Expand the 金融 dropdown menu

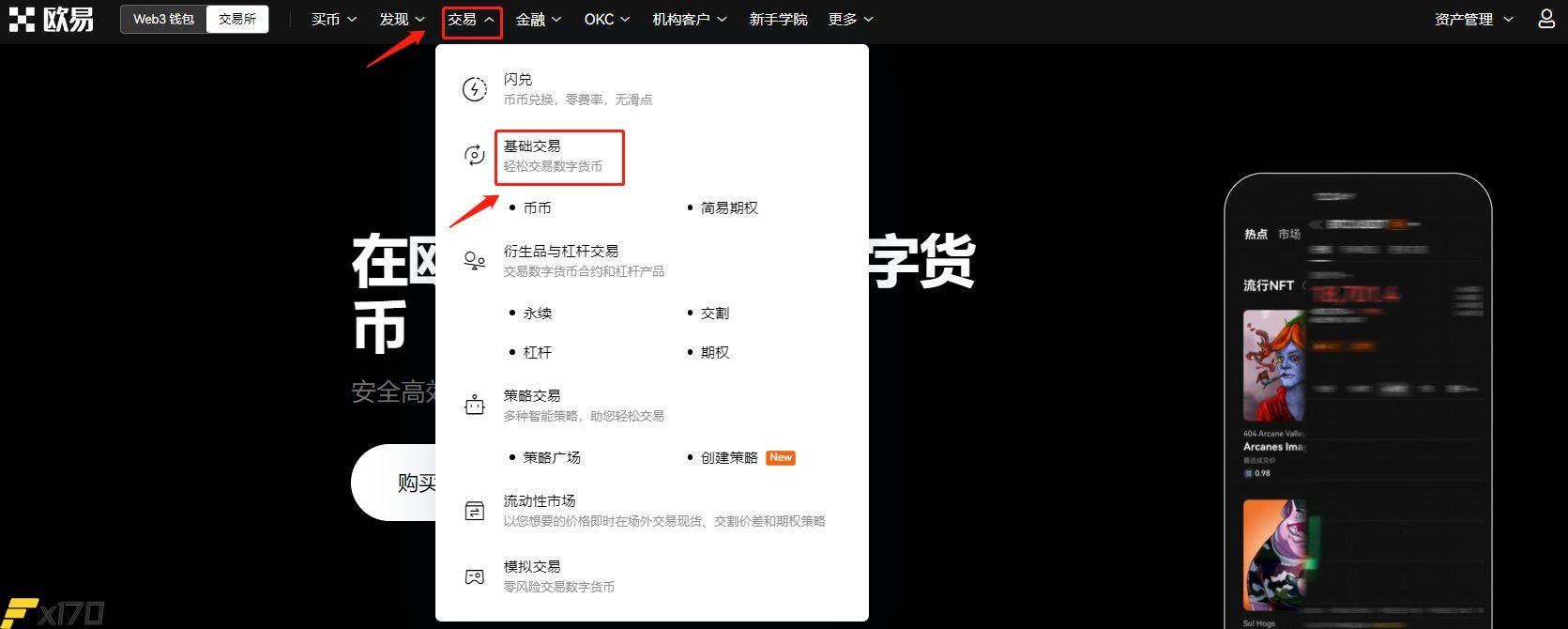coord(539,19)
